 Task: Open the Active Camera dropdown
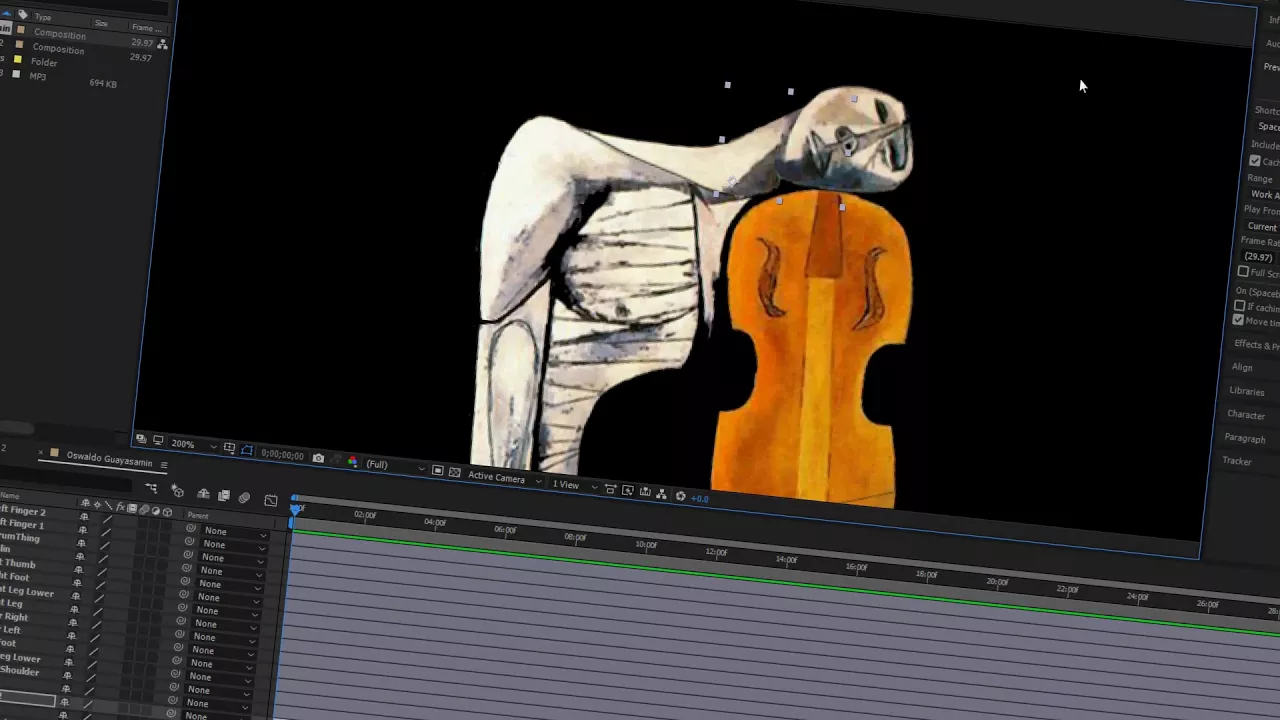point(505,478)
